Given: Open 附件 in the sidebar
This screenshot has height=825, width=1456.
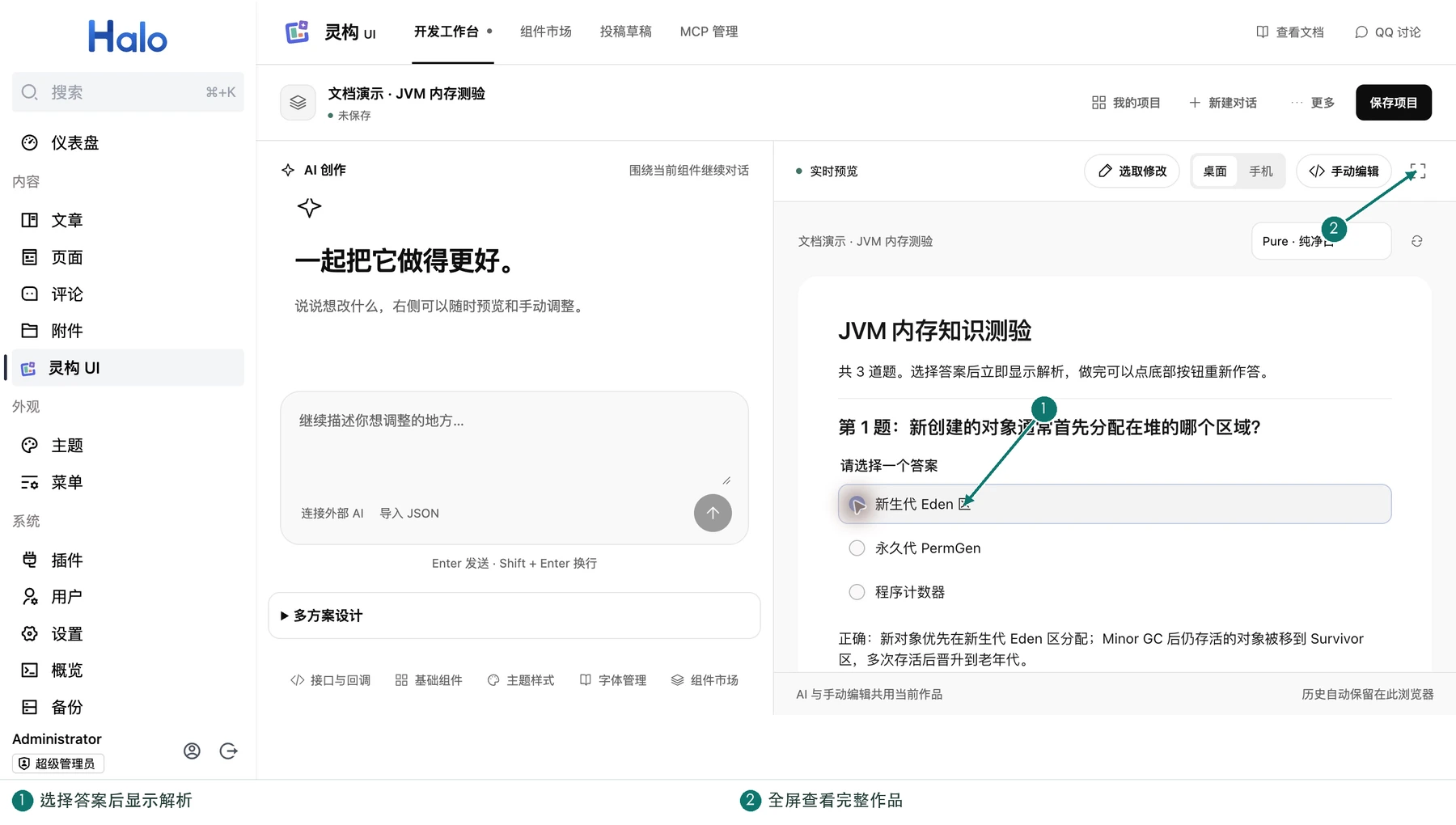Looking at the screenshot, I should (128, 331).
